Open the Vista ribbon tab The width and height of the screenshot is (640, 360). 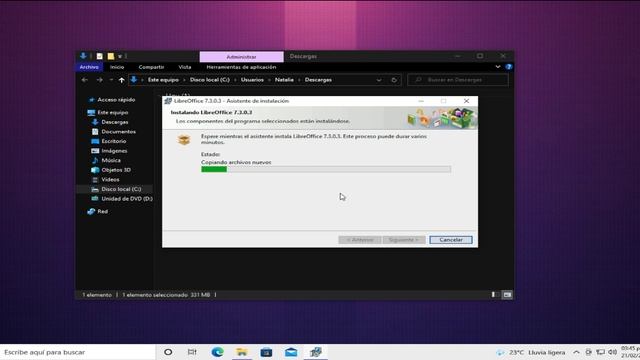coord(184,67)
